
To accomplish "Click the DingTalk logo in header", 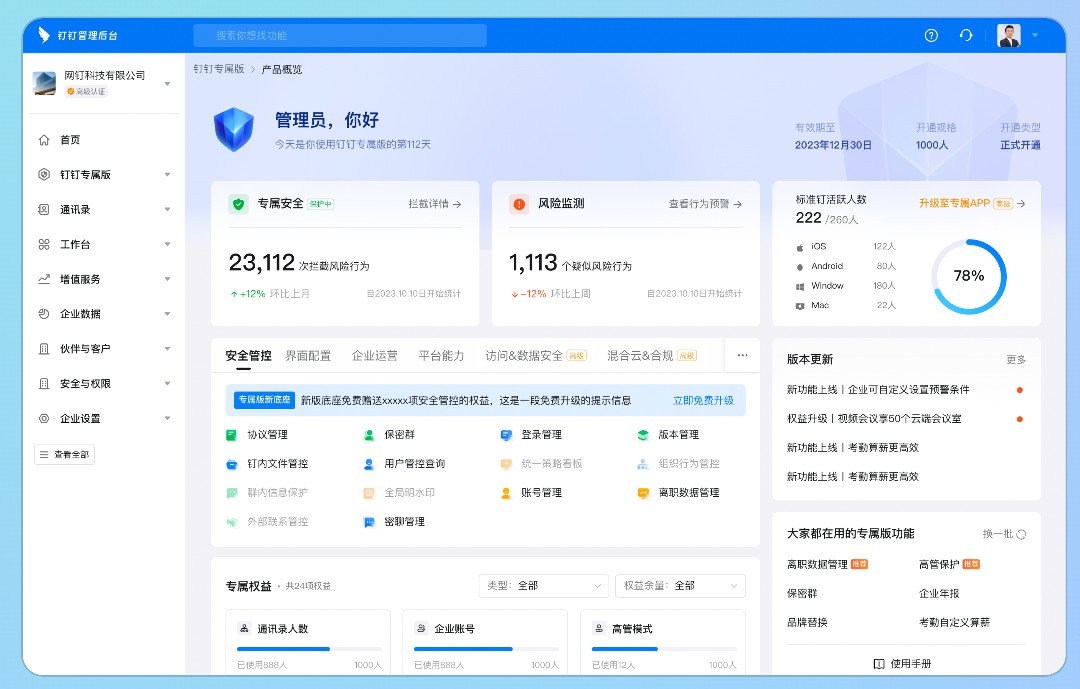I will click(44, 34).
